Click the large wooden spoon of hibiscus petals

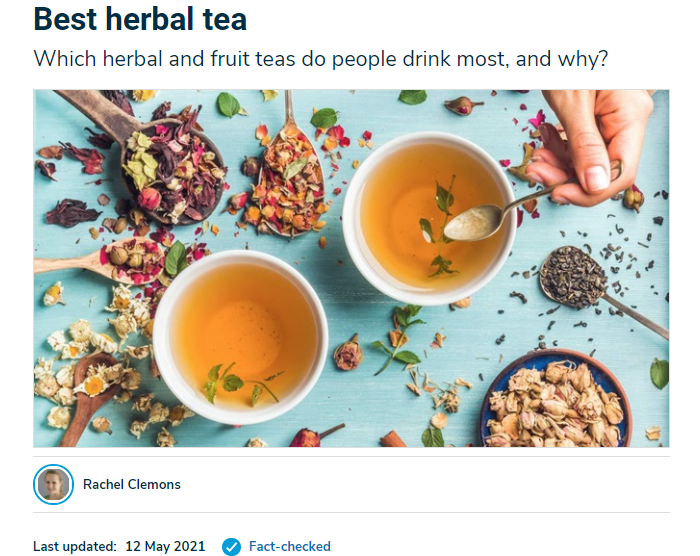coord(147,156)
